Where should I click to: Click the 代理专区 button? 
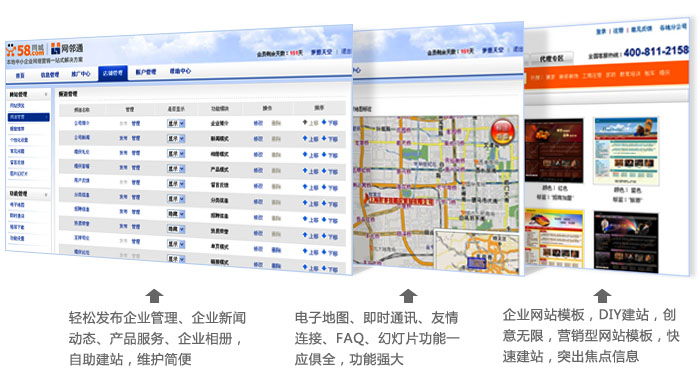click(552, 59)
